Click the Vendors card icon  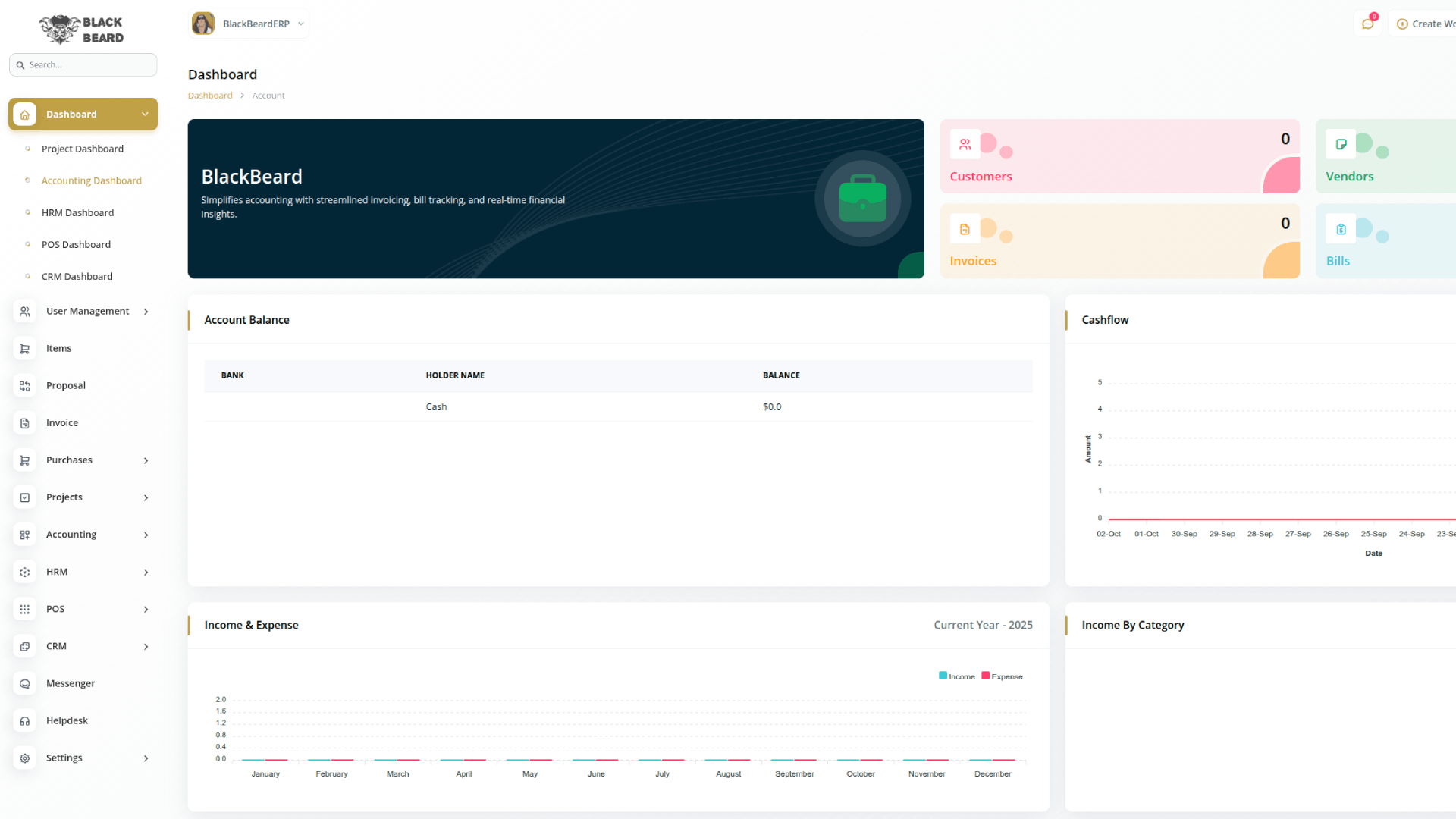click(1341, 144)
